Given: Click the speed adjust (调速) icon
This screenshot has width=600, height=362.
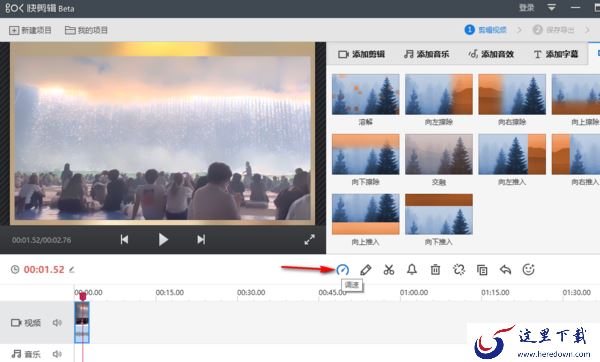Looking at the screenshot, I should 342,270.
